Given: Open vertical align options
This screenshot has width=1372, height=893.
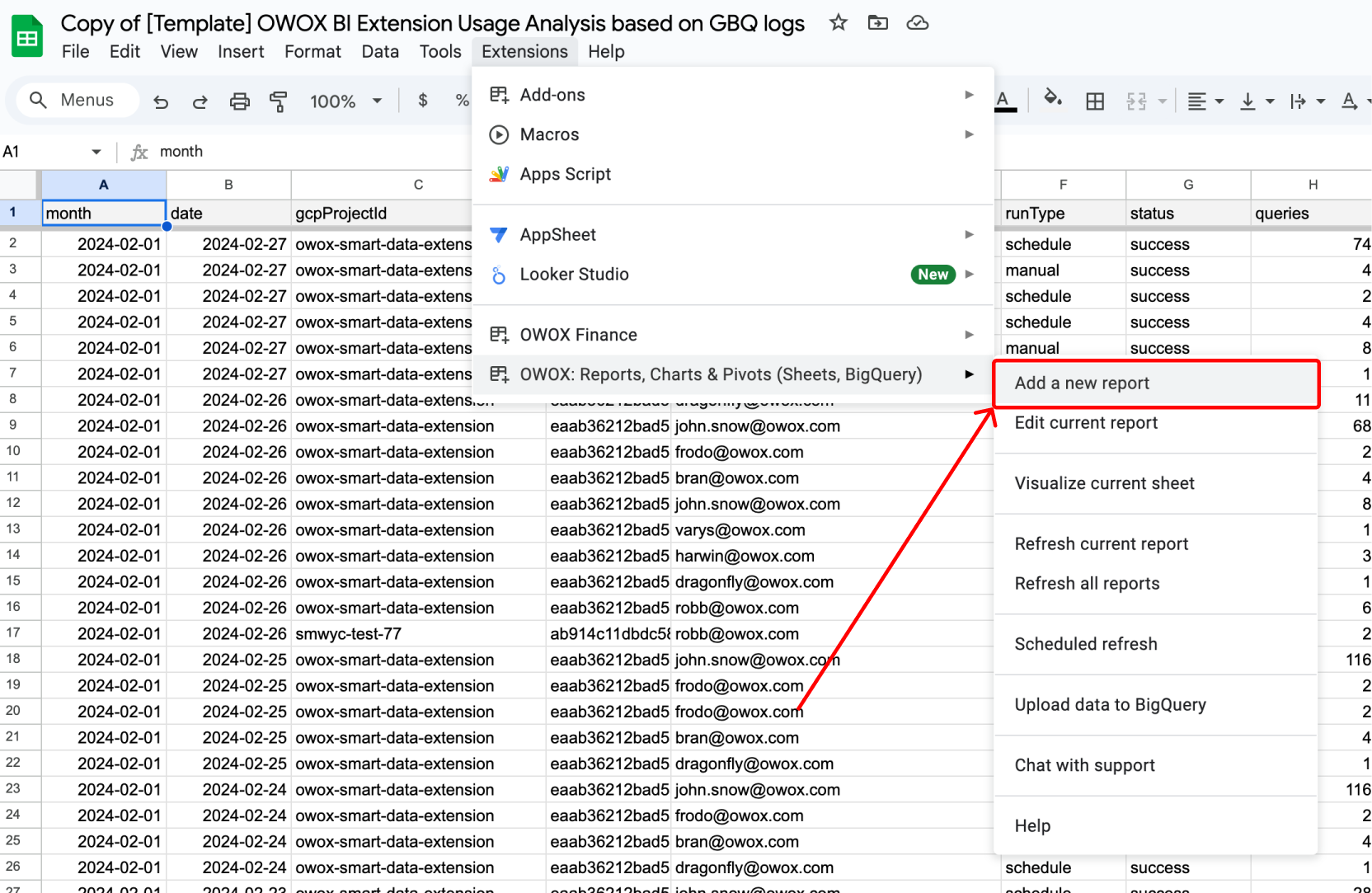Looking at the screenshot, I should point(1257,101).
